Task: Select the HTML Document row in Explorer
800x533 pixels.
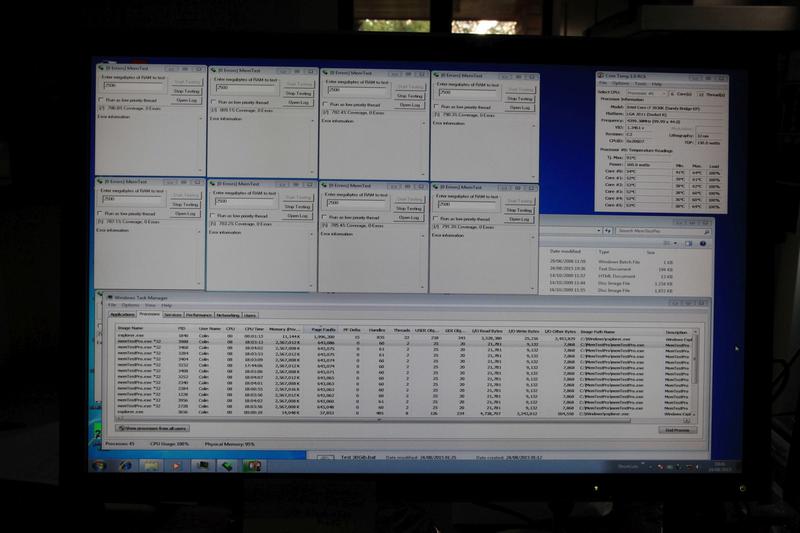Action: 612,276
